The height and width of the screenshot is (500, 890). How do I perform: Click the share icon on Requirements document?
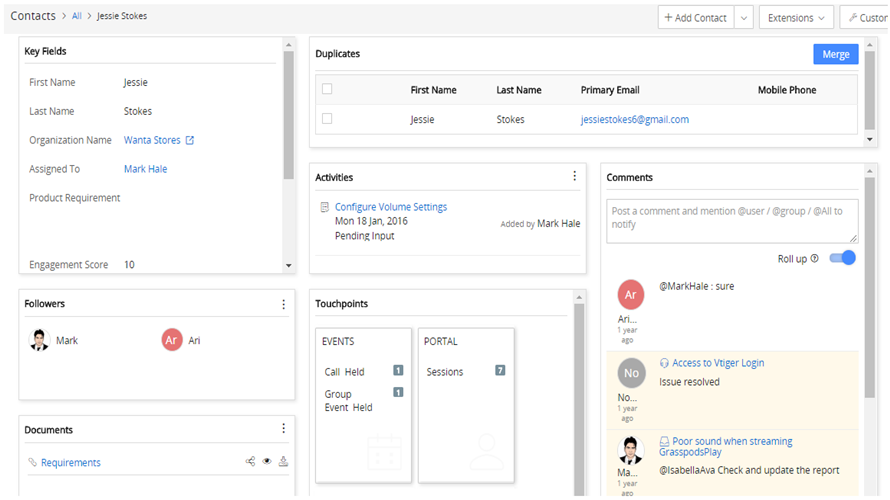pos(250,462)
